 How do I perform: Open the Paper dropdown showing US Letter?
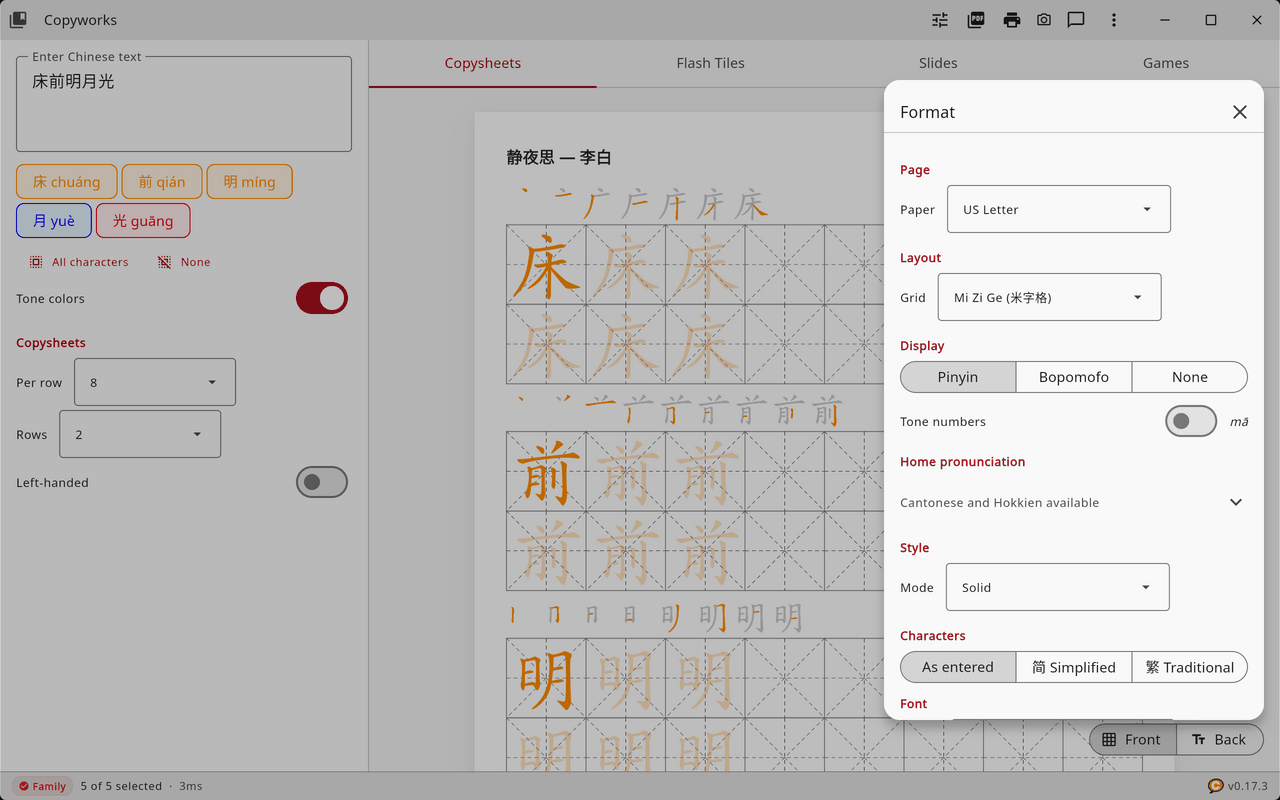(x=1059, y=209)
